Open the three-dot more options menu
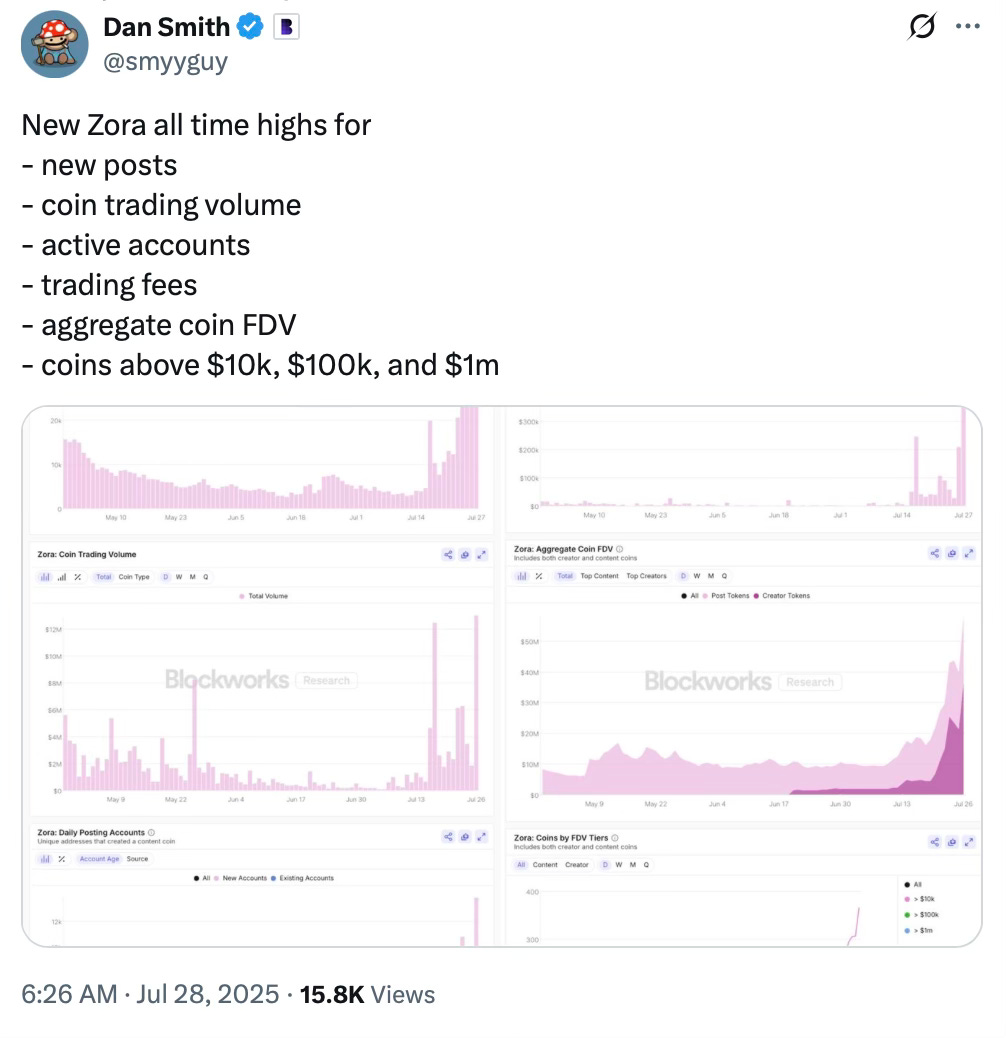 click(x=967, y=26)
